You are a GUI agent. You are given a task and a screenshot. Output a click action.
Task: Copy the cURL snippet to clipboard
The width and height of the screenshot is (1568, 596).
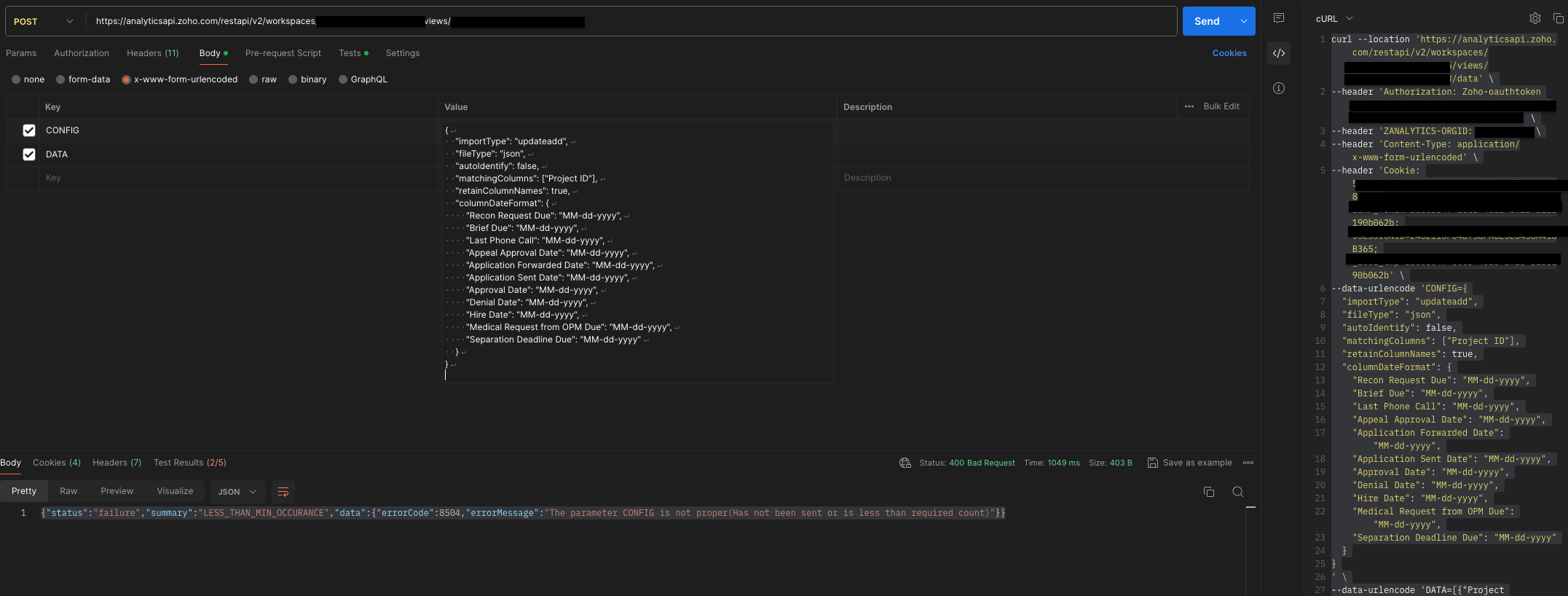[1558, 18]
